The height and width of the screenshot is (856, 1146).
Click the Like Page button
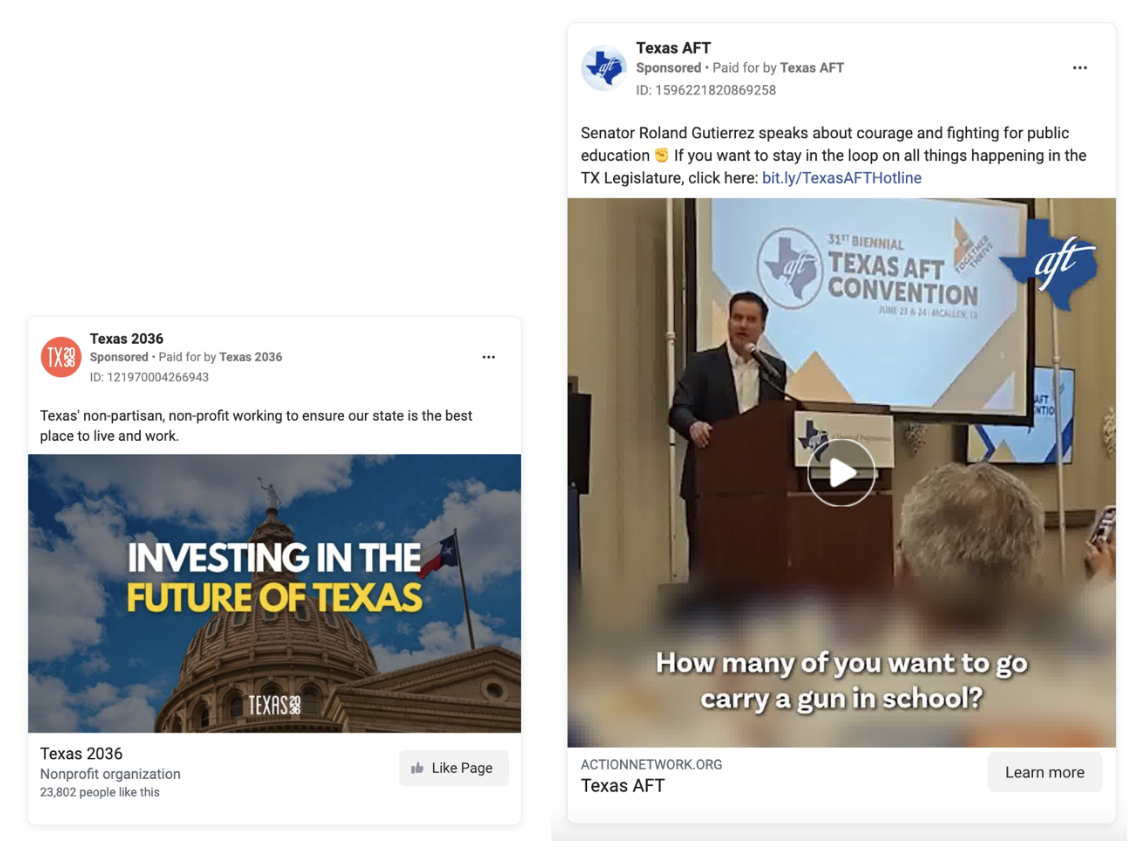454,768
